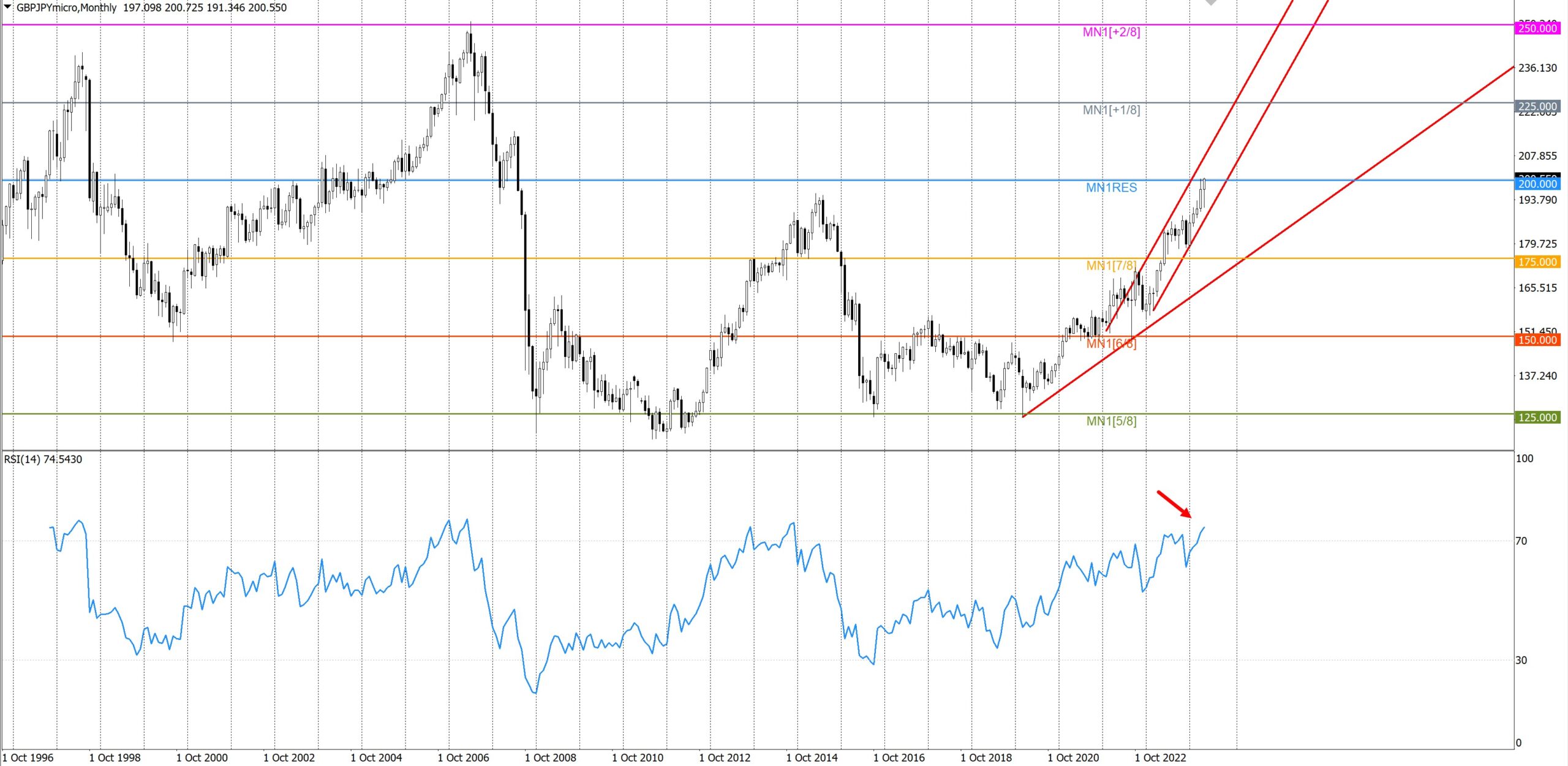Screen dimensions: 1568x766
Task: Select the orange 175.000 price tag
Action: [x=1536, y=262]
